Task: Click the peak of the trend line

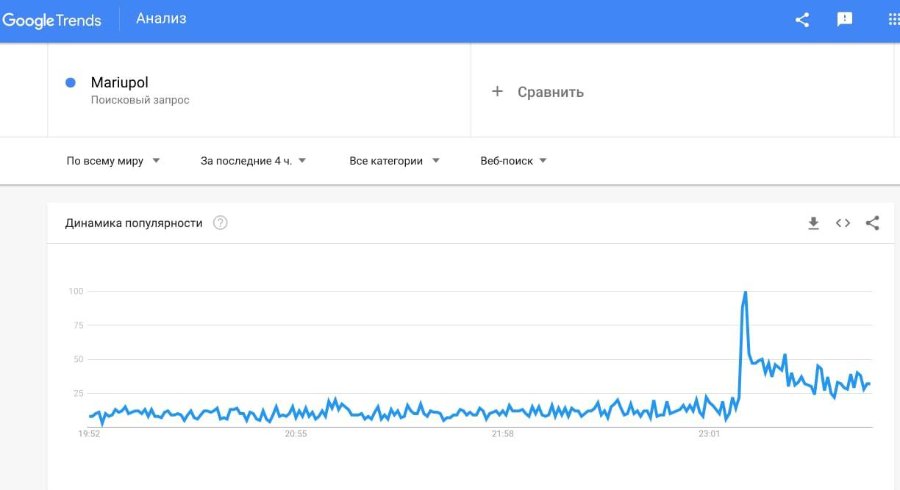Action: click(x=745, y=293)
